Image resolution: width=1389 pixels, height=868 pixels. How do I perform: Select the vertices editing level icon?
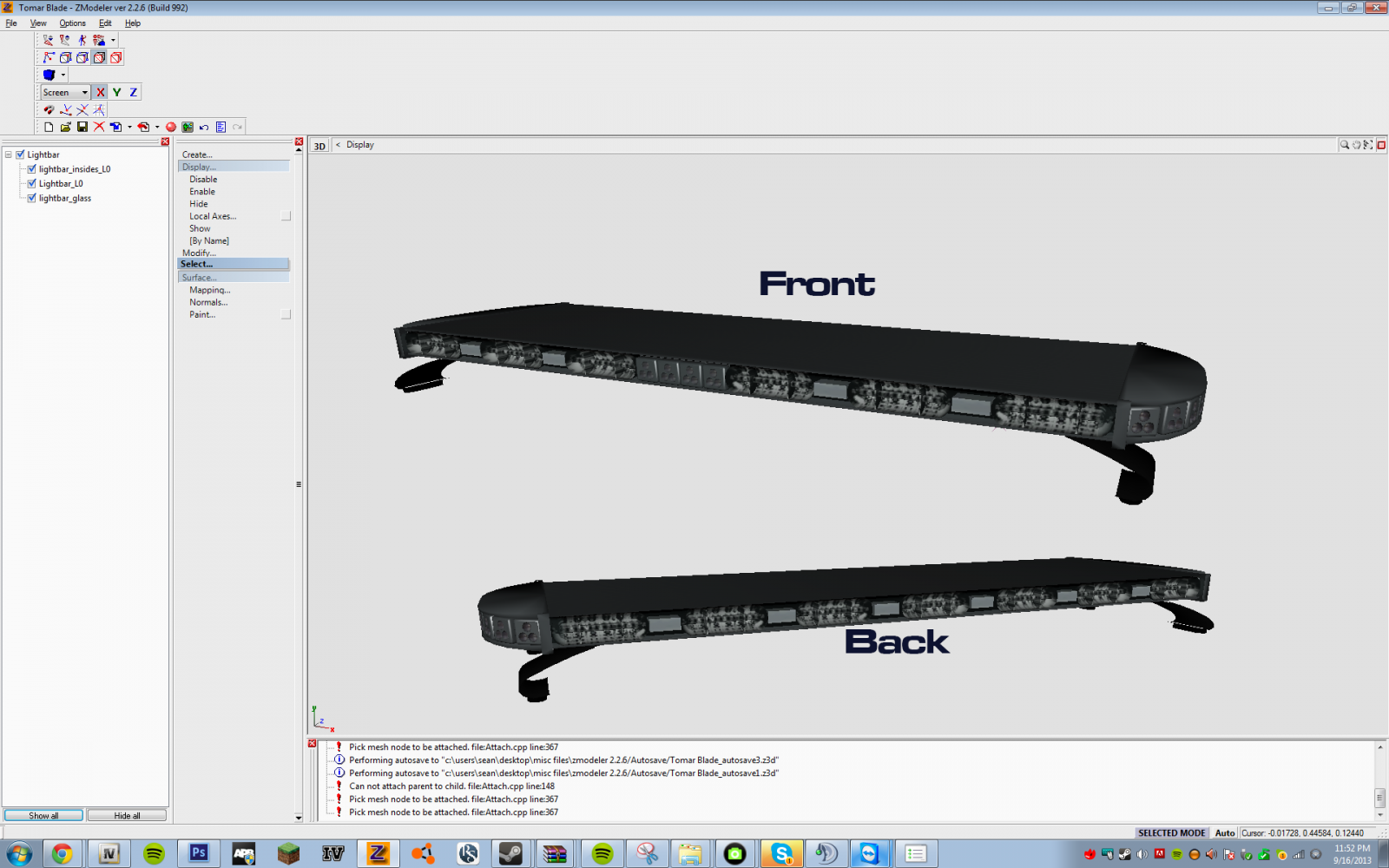(x=49, y=57)
